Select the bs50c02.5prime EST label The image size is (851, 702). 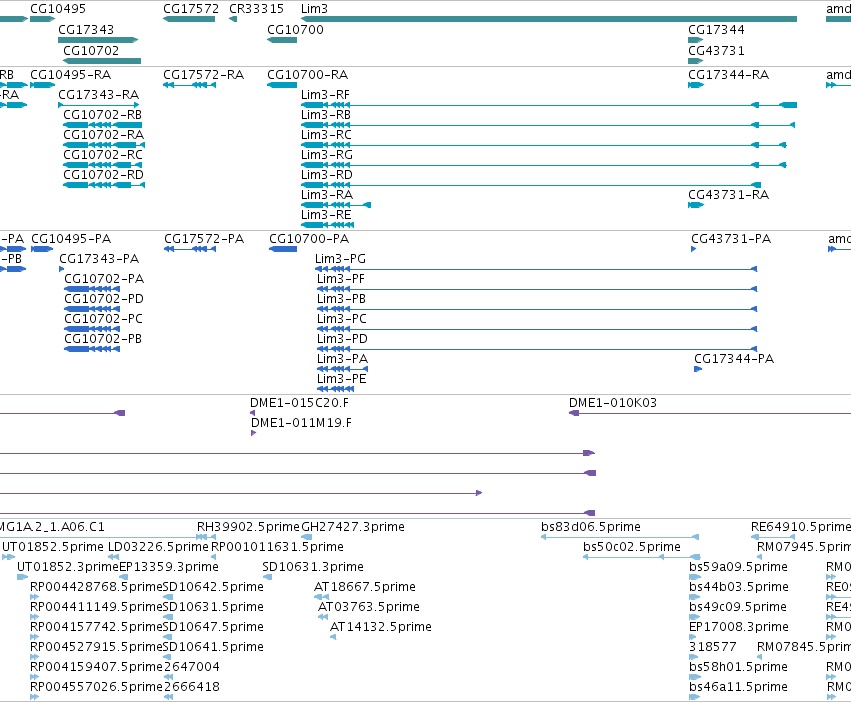coord(632,547)
